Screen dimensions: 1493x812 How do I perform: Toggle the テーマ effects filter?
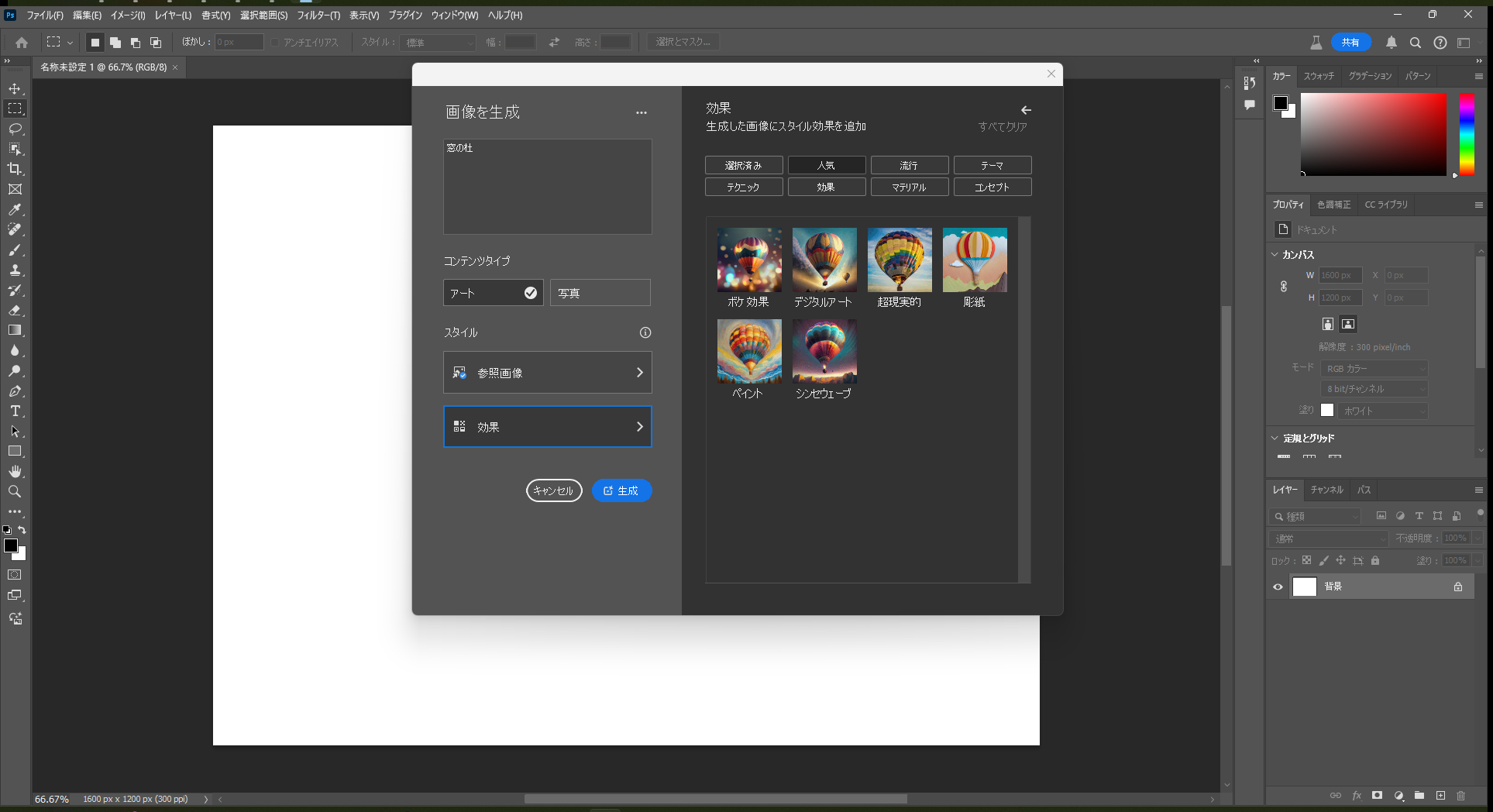point(992,165)
